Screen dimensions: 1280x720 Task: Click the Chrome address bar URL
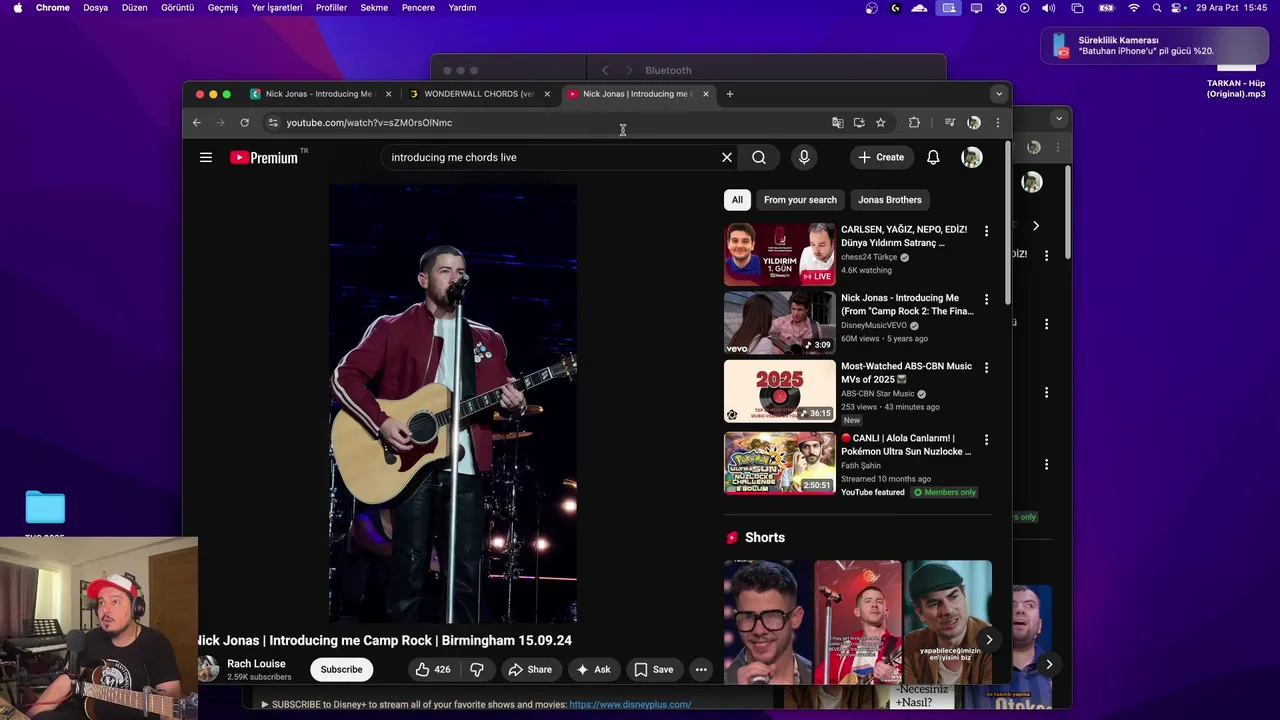click(369, 122)
